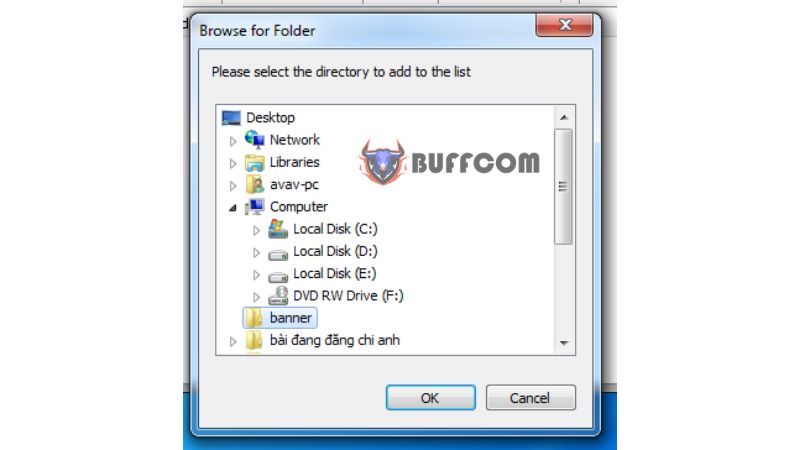Select the banner folder

[280, 318]
